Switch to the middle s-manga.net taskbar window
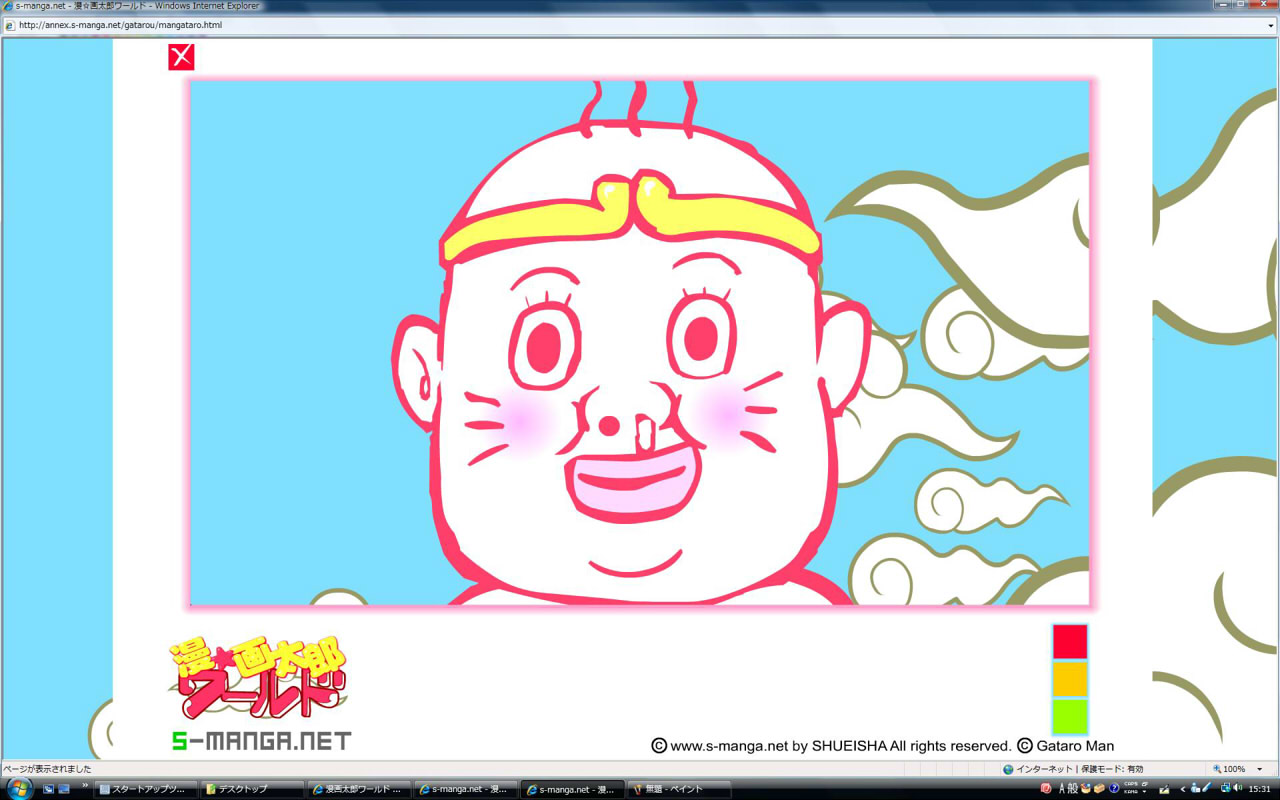The image size is (1280, 800). coord(466,789)
